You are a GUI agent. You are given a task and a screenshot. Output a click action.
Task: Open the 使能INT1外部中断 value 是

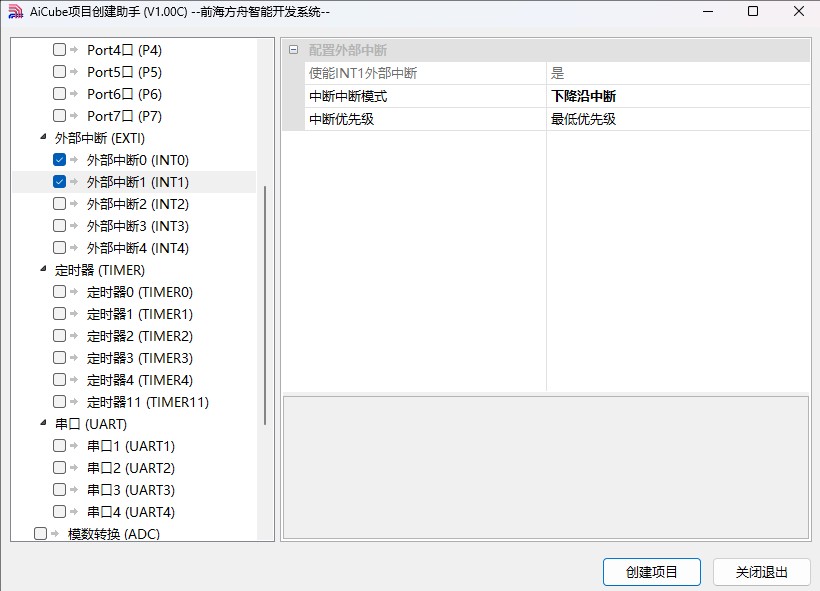(x=678, y=73)
